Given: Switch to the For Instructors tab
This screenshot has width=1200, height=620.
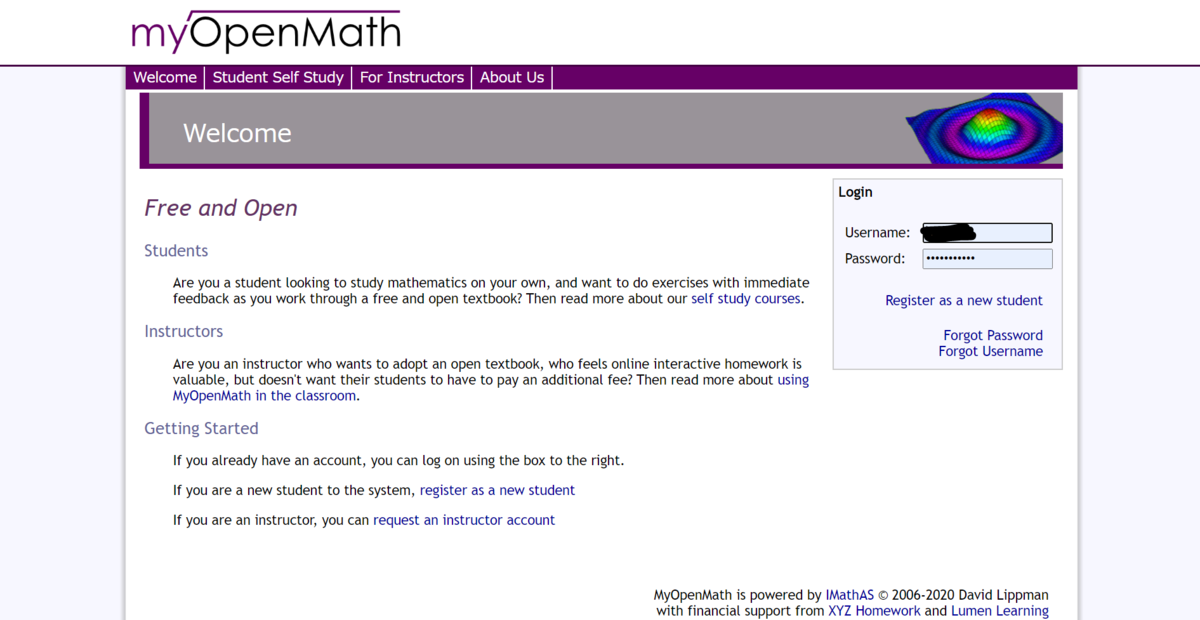Looking at the screenshot, I should [x=411, y=77].
